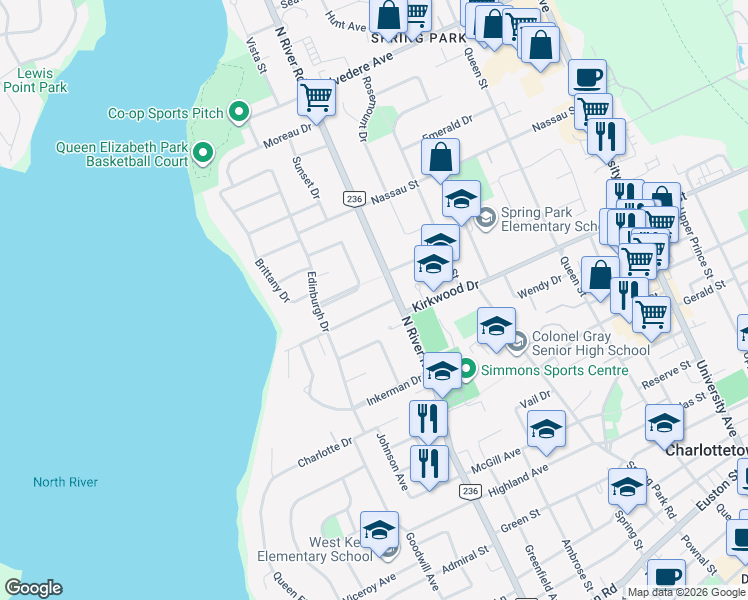The width and height of the screenshot is (748, 600).
Task: Select shopping bag marker near Emerald Dr
Action: [440, 158]
